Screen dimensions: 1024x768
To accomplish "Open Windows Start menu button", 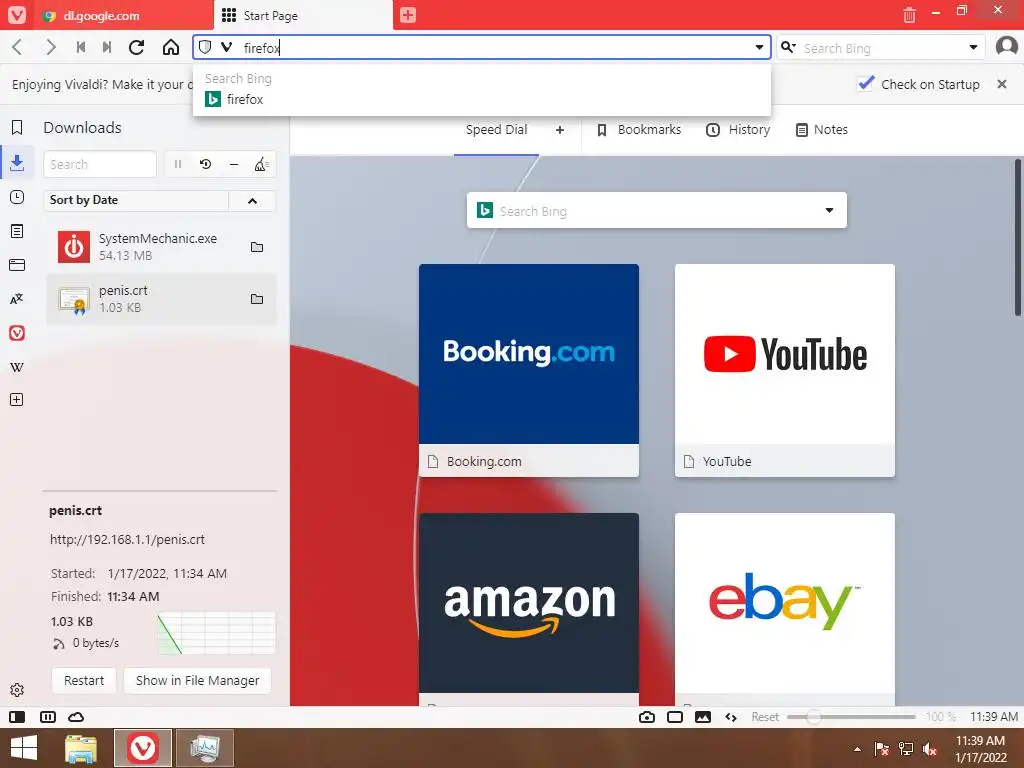I will (x=25, y=748).
